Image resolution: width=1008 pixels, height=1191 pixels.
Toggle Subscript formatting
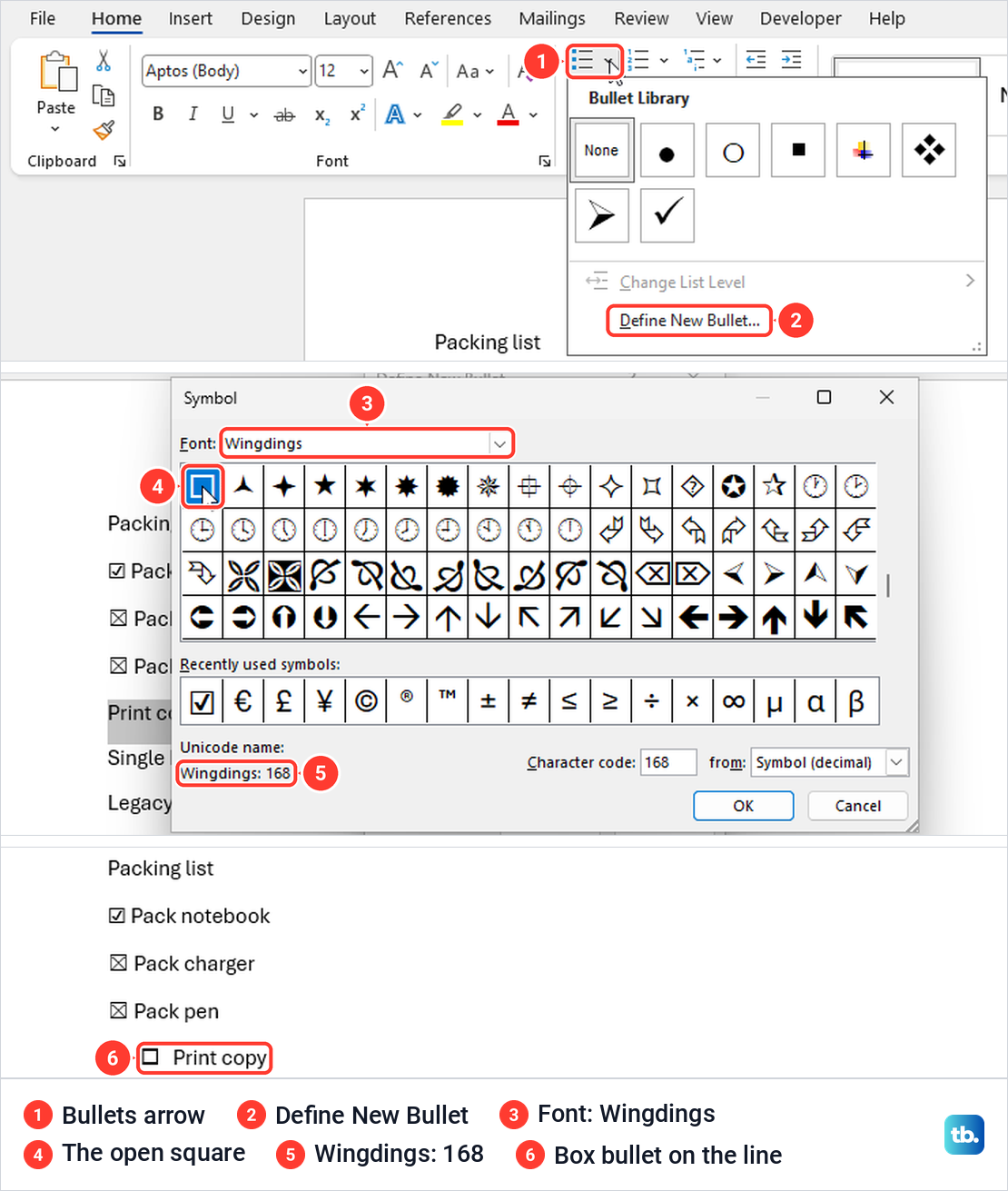[321, 114]
